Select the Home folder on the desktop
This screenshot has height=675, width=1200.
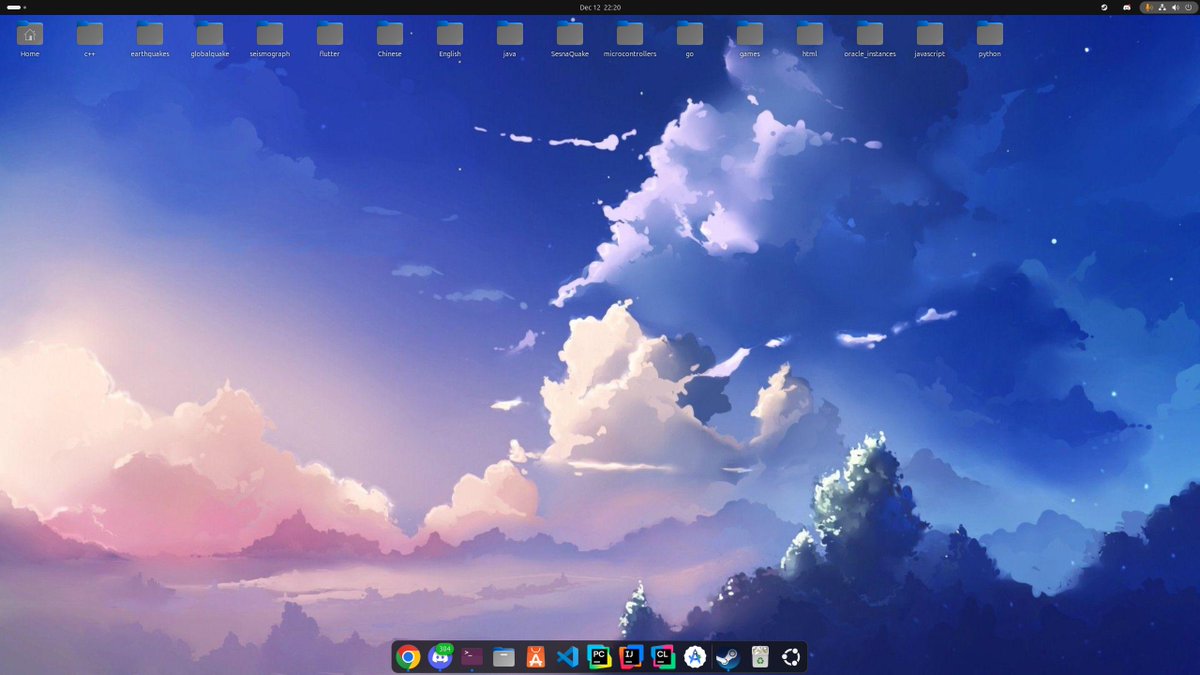click(30, 38)
